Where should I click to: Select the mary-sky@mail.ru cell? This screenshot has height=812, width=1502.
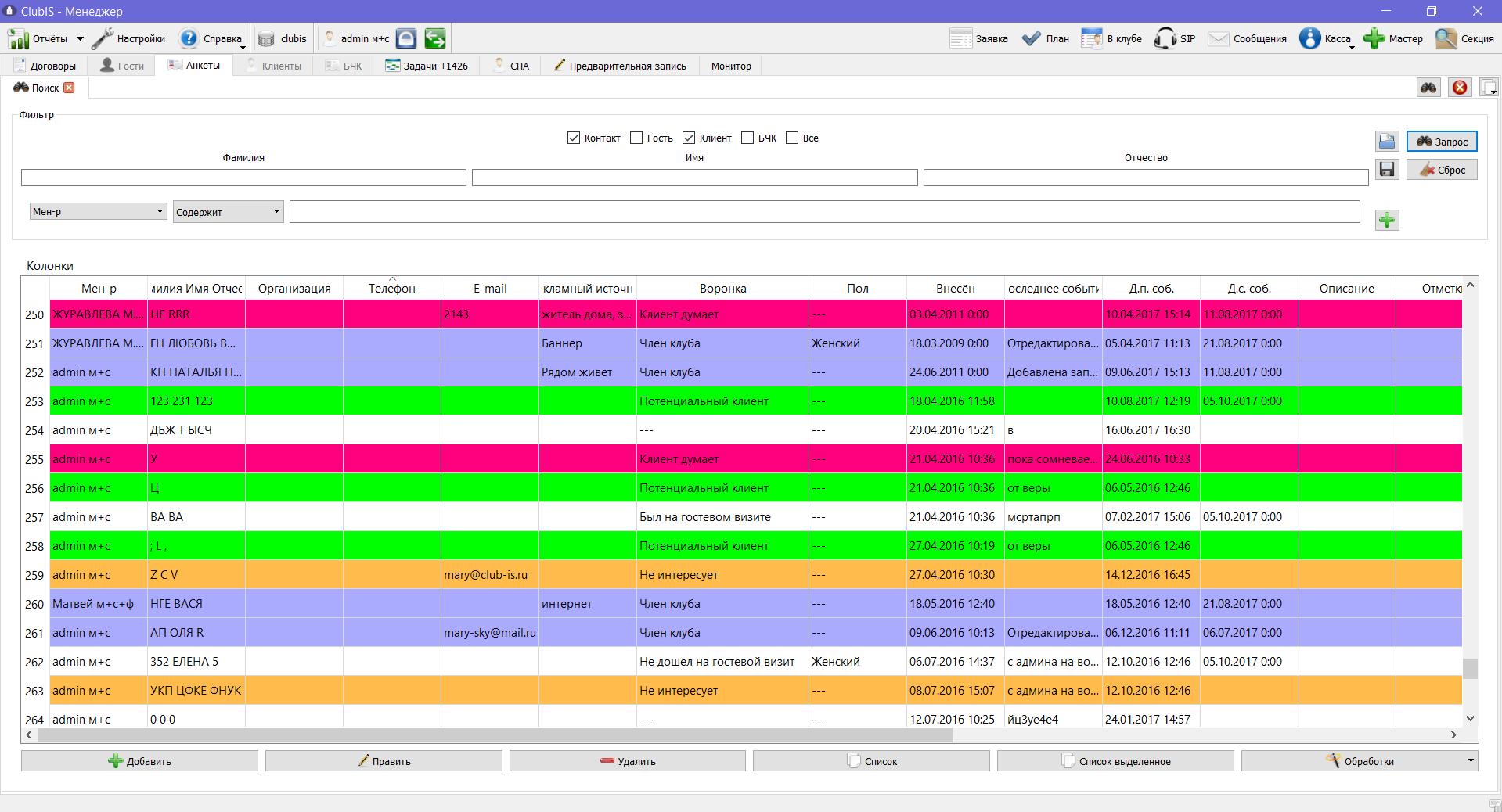click(x=490, y=632)
